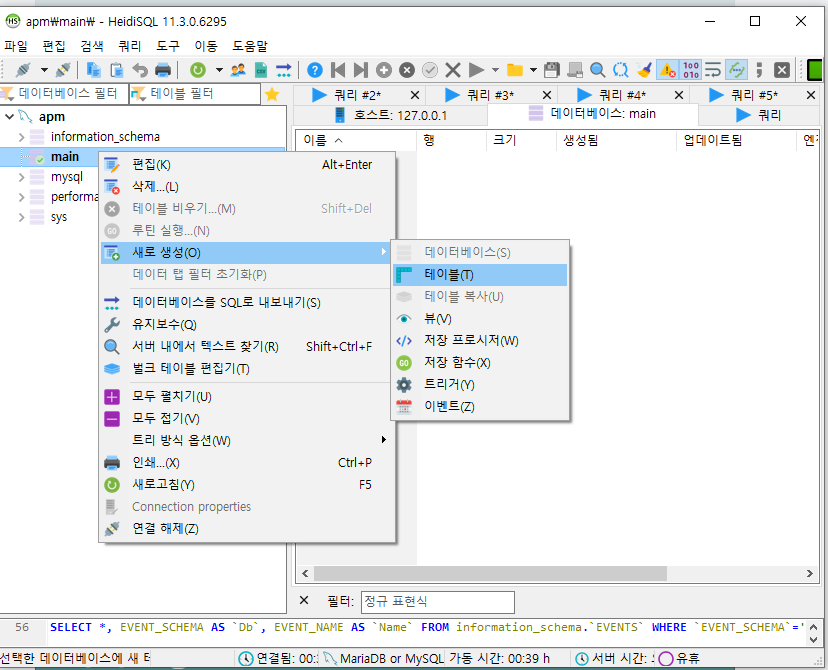Open the session manager plug icon
Screen dimensions: 828x670
[x=23, y=70]
